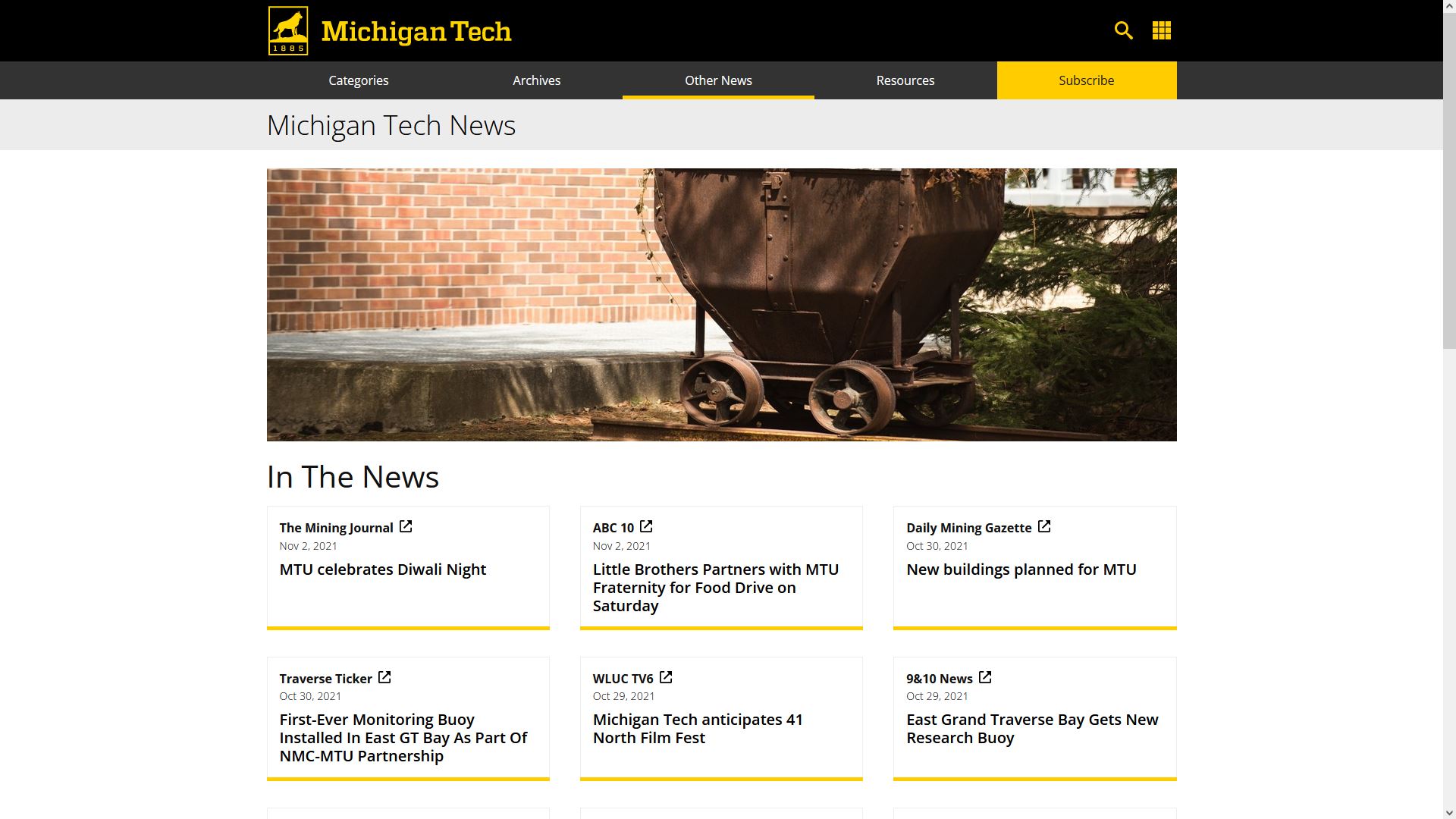Click the ABC 10 source name
1456x819 pixels.
click(x=613, y=528)
